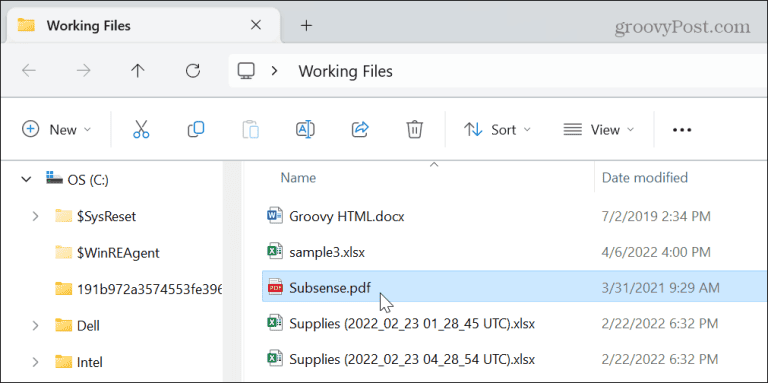Expand the $SysReset folder node
This screenshot has width=768, height=383.
[35, 216]
